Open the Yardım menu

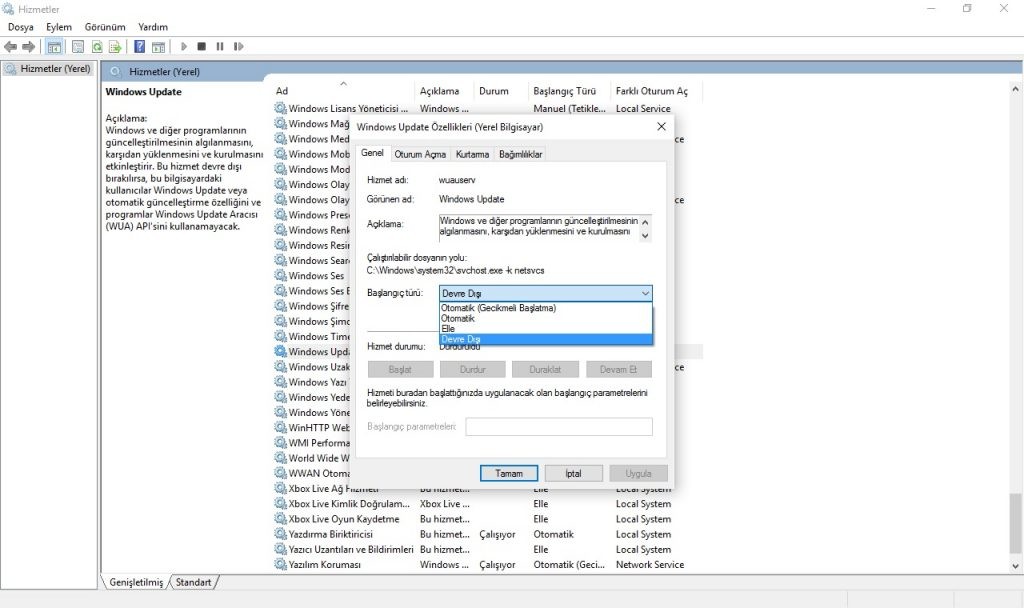153,27
